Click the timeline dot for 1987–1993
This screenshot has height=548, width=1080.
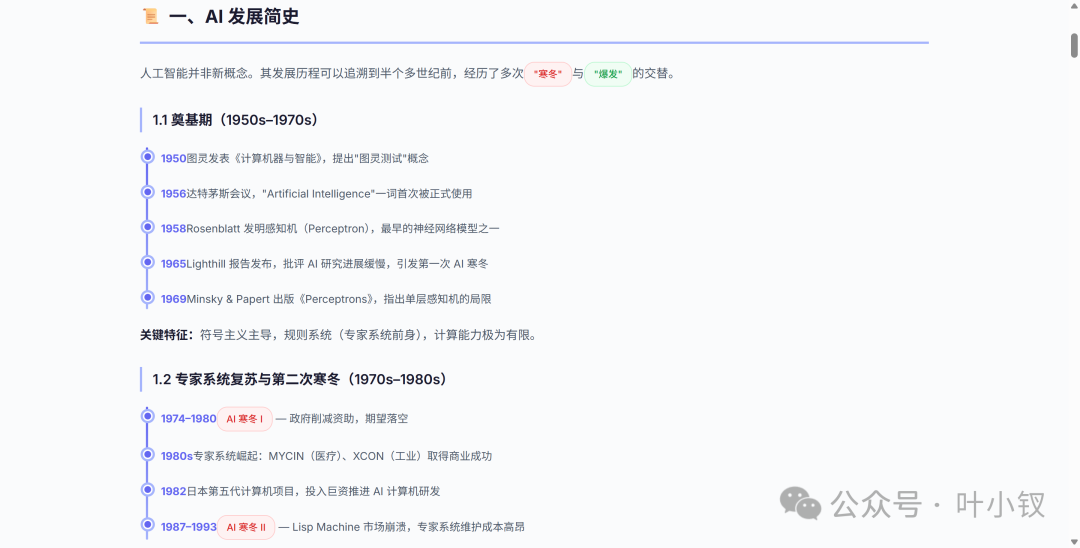coord(147,524)
